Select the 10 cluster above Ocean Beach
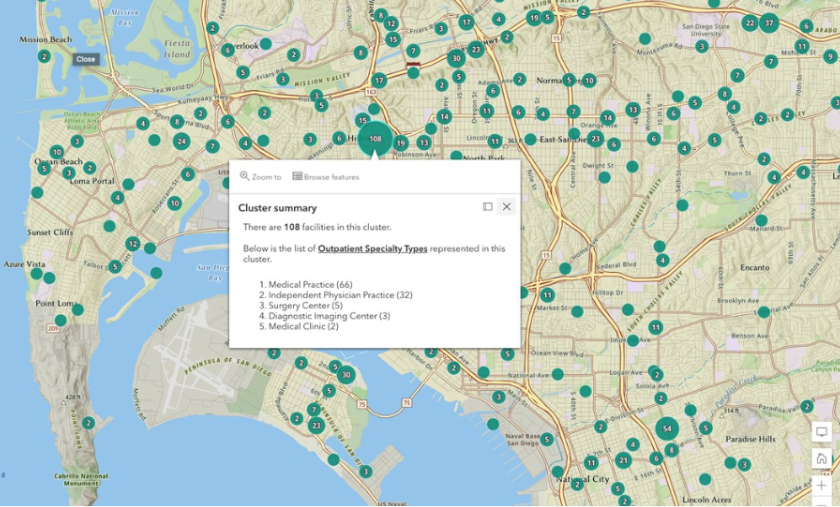Viewport: 840px width, 507px height. pos(57,152)
